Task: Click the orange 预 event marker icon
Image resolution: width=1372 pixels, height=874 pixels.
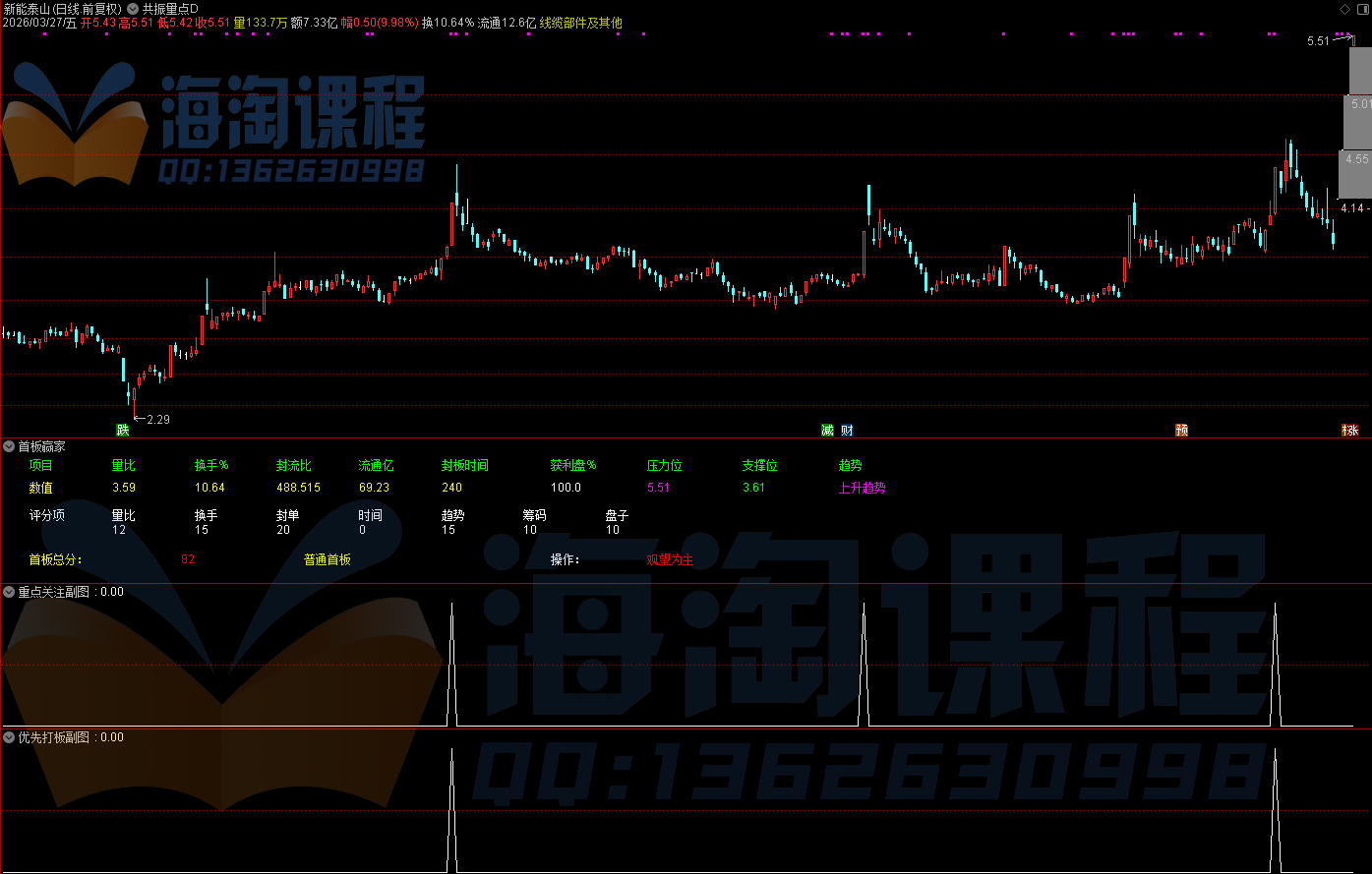Action: (1181, 431)
